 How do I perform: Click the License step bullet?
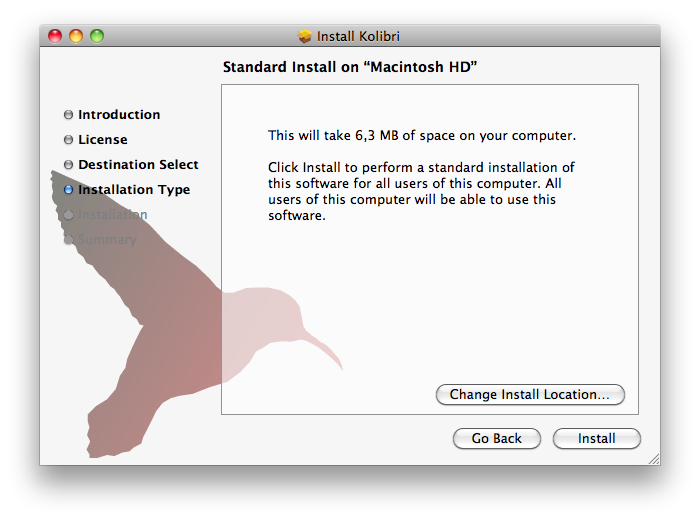tap(68, 140)
